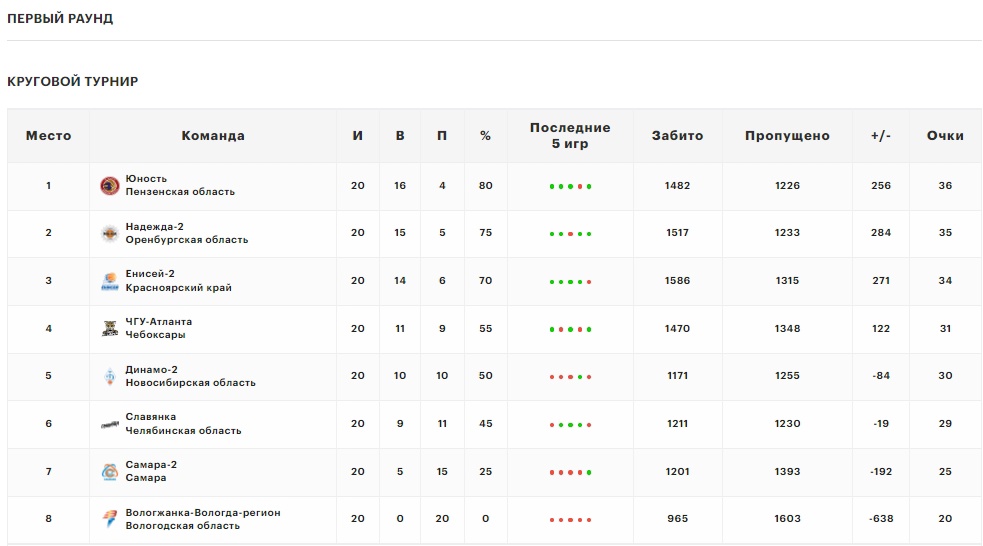
Task: Open the Динамо-2 Новосибирская область team link
Action: pyautogui.click(x=191, y=376)
